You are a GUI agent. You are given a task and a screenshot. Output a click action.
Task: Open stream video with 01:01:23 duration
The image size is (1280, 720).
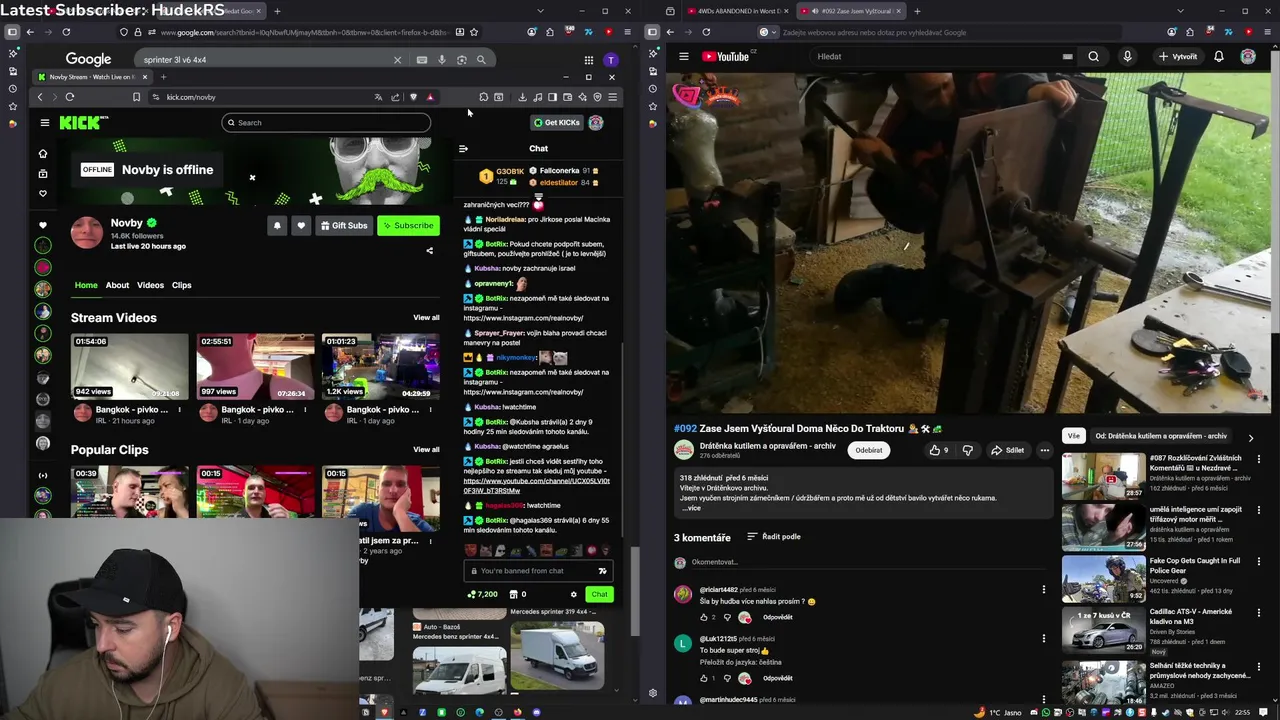[x=380, y=367]
